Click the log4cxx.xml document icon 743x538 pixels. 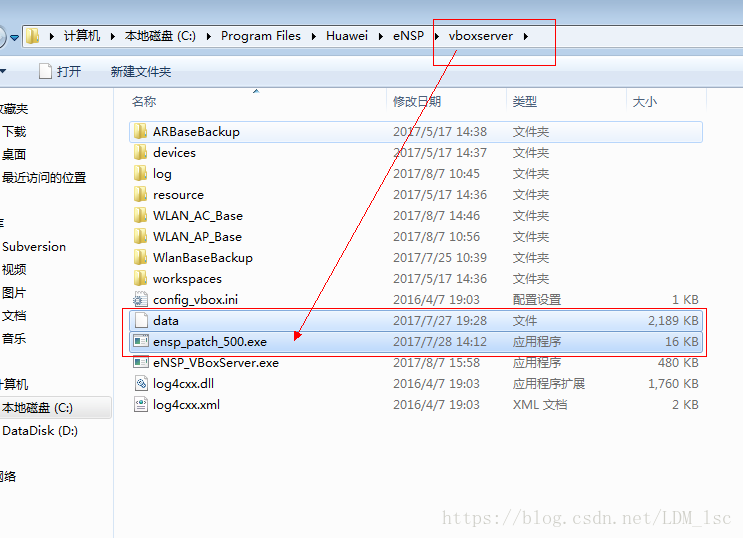click(x=141, y=404)
